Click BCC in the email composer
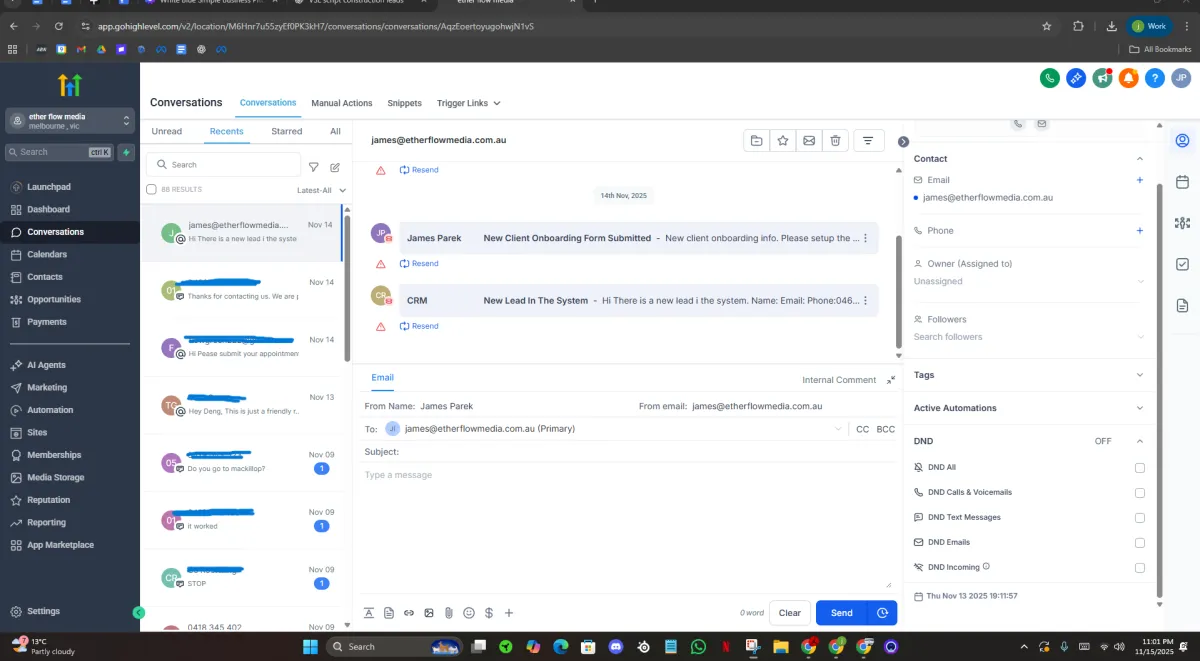Screen dimensions: 1200x661 pos(886,429)
